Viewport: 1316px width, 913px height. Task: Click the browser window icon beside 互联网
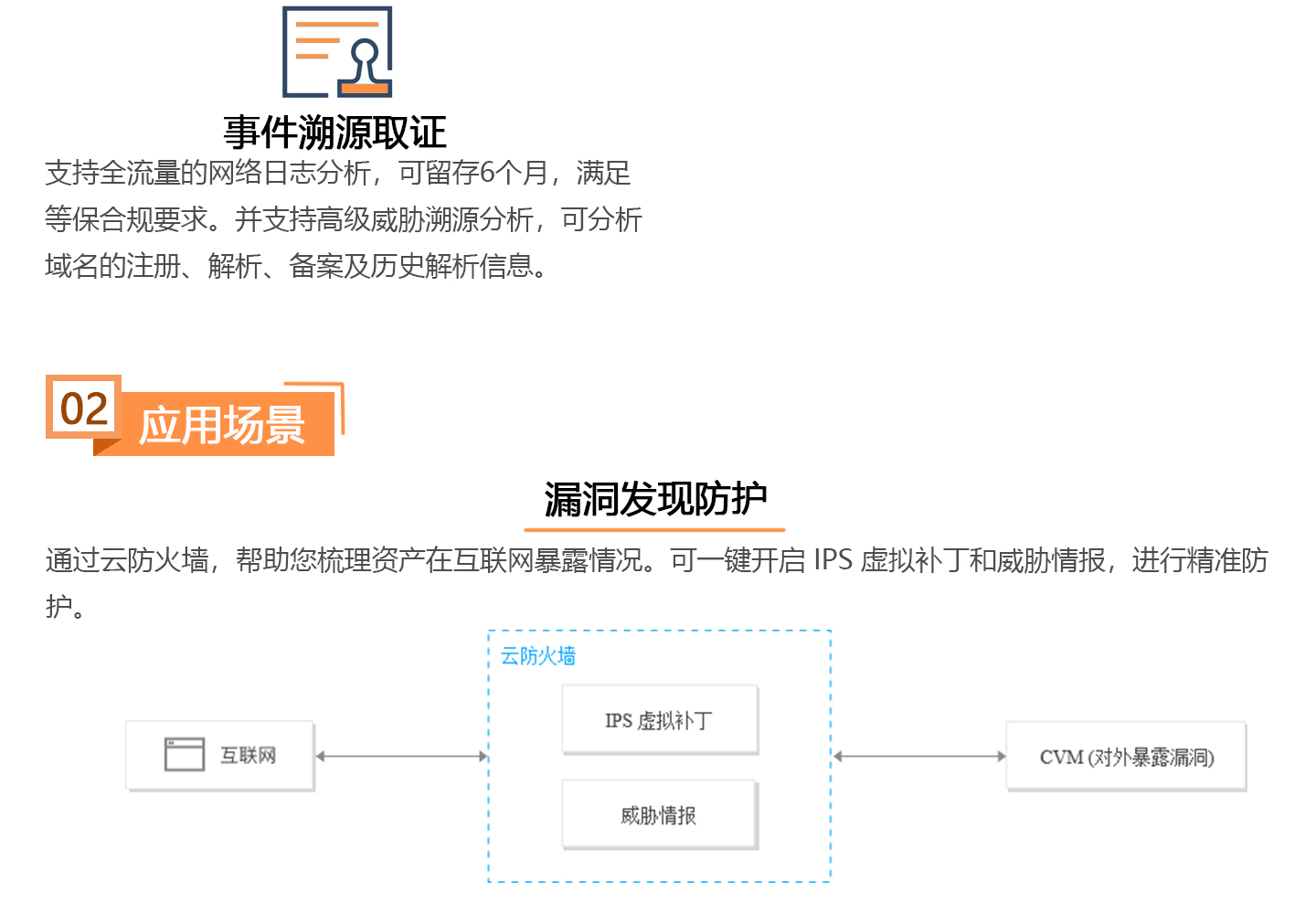click(x=185, y=755)
